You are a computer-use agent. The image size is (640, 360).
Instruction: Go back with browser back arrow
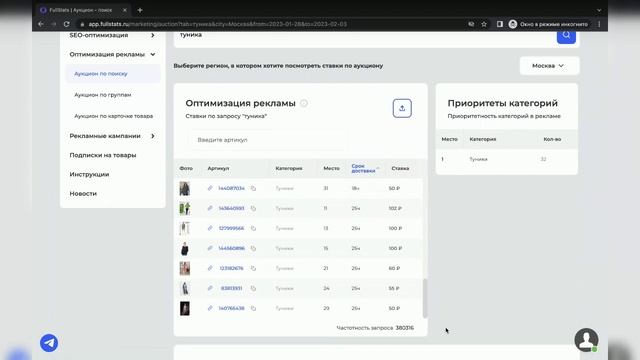pos(41,24)
